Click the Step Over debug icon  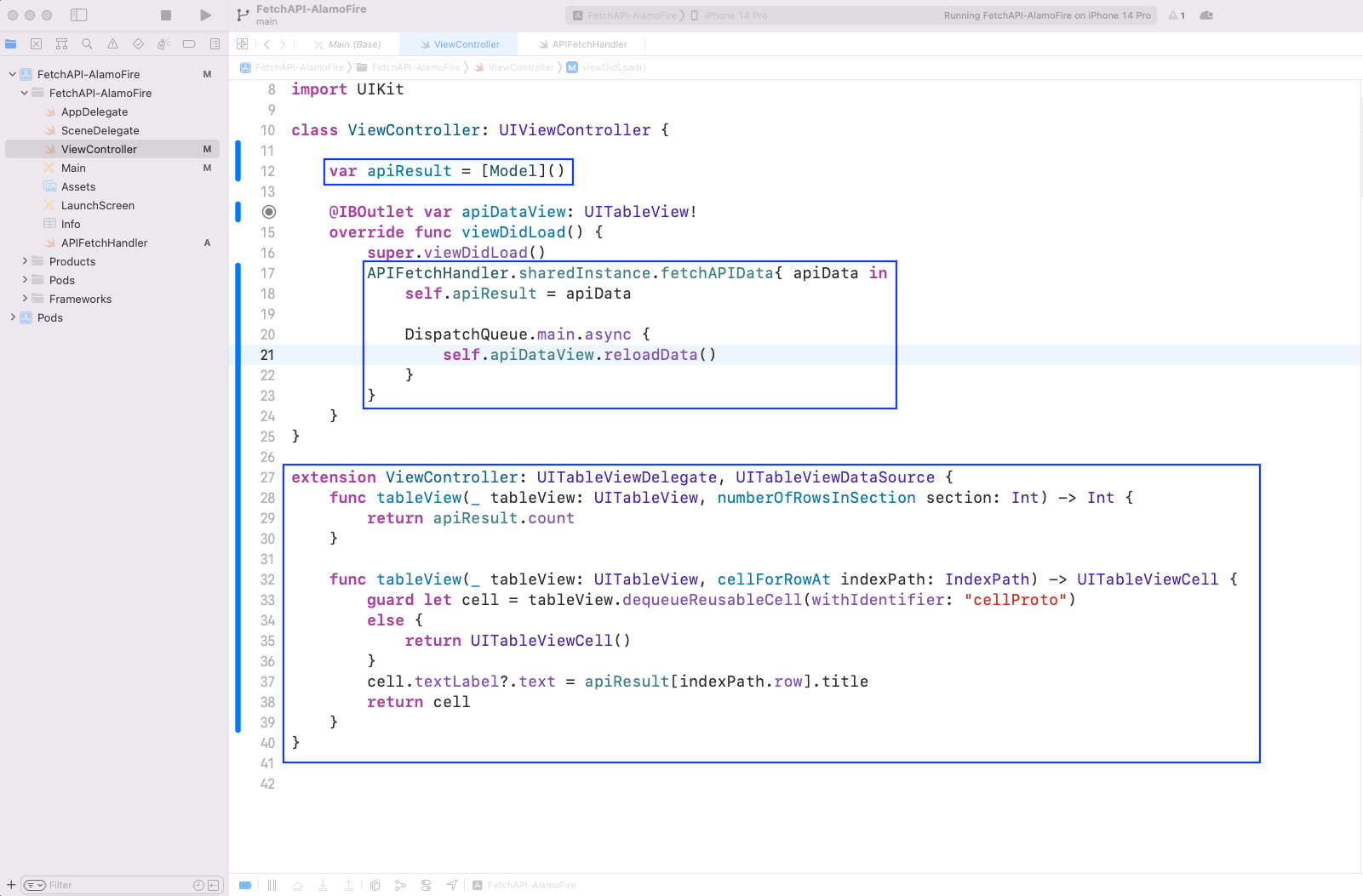pyautogui.click(x=297, y=885)
